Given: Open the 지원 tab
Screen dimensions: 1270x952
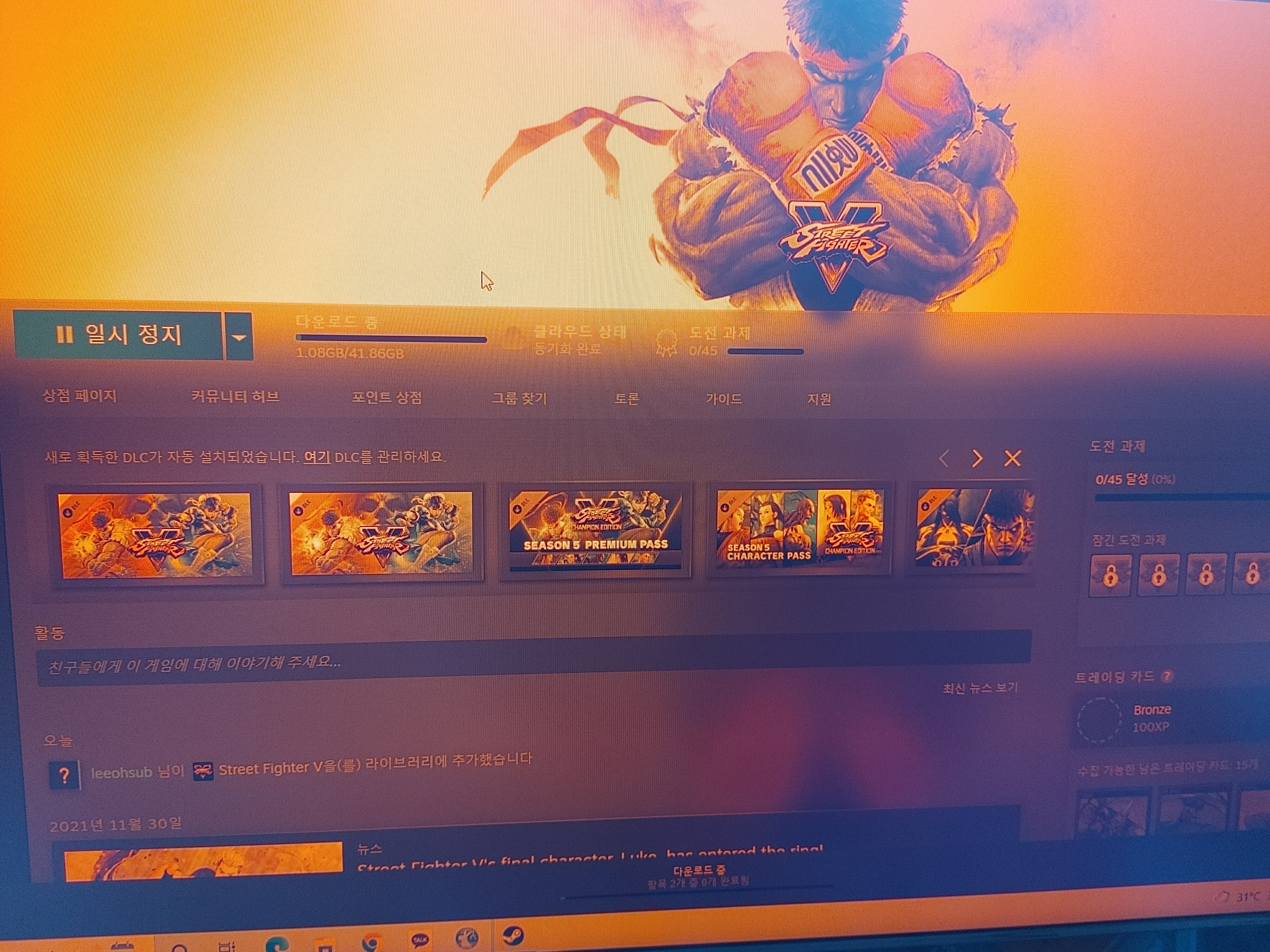Looking at the screenshot, I should (x=819, y=399).
